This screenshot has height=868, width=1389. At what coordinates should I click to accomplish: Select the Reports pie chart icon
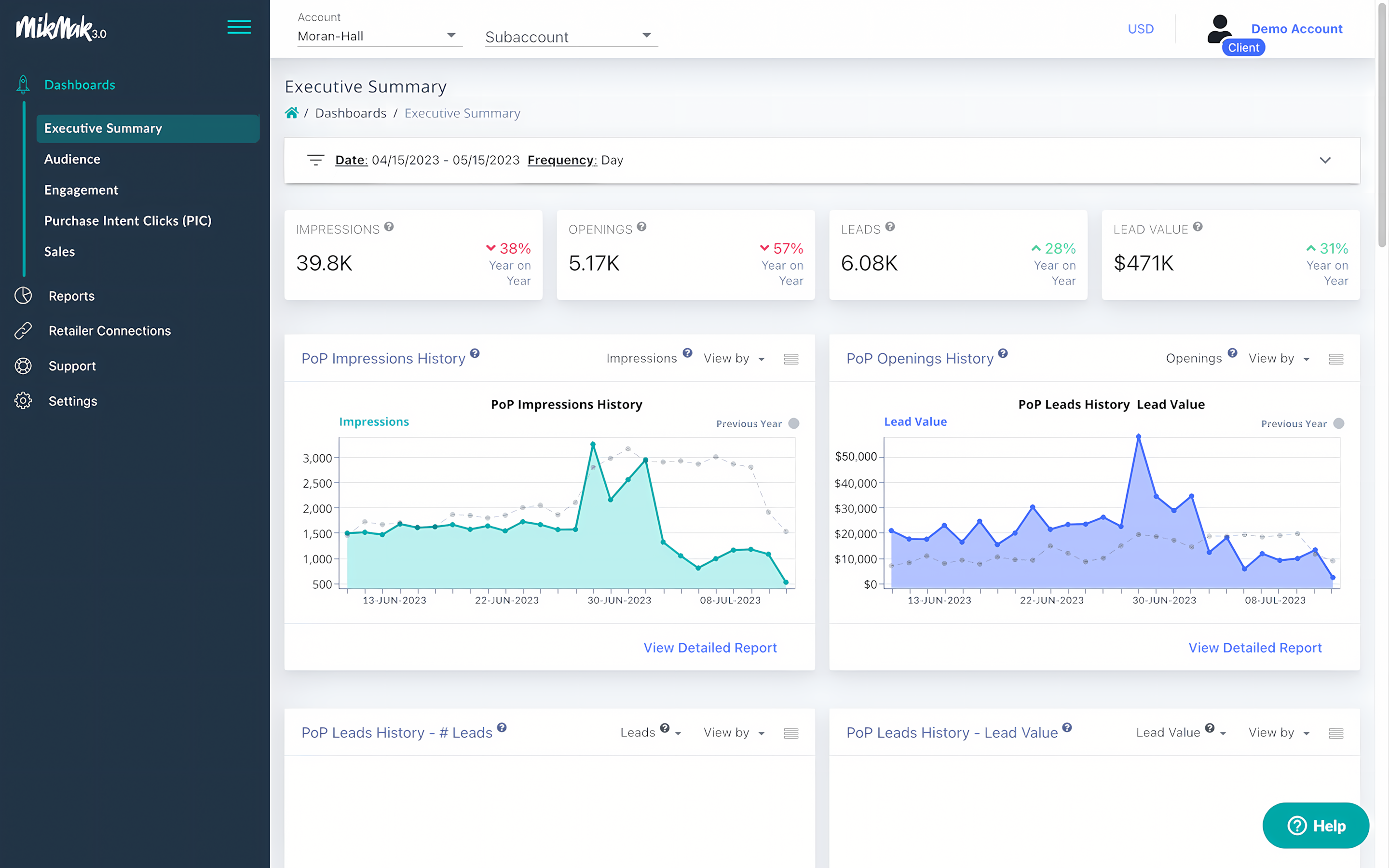click(x=23, y=296)
